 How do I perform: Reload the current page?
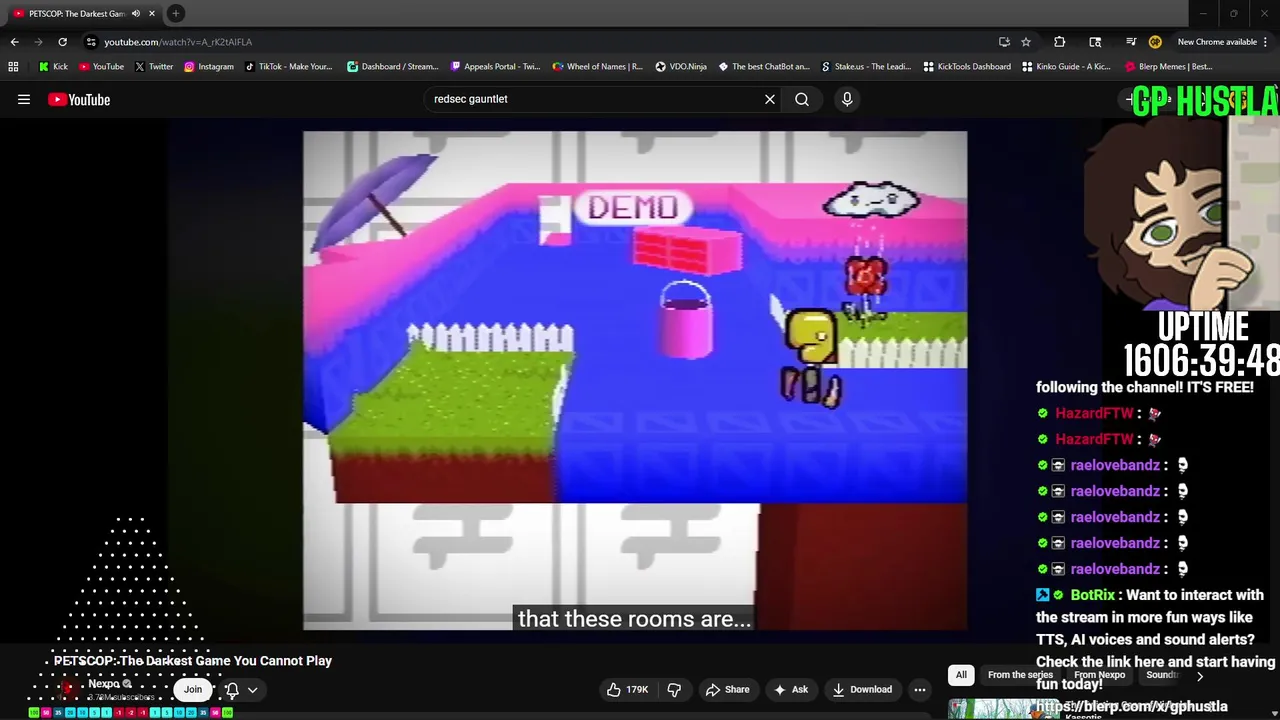click(x=62, y=42)
